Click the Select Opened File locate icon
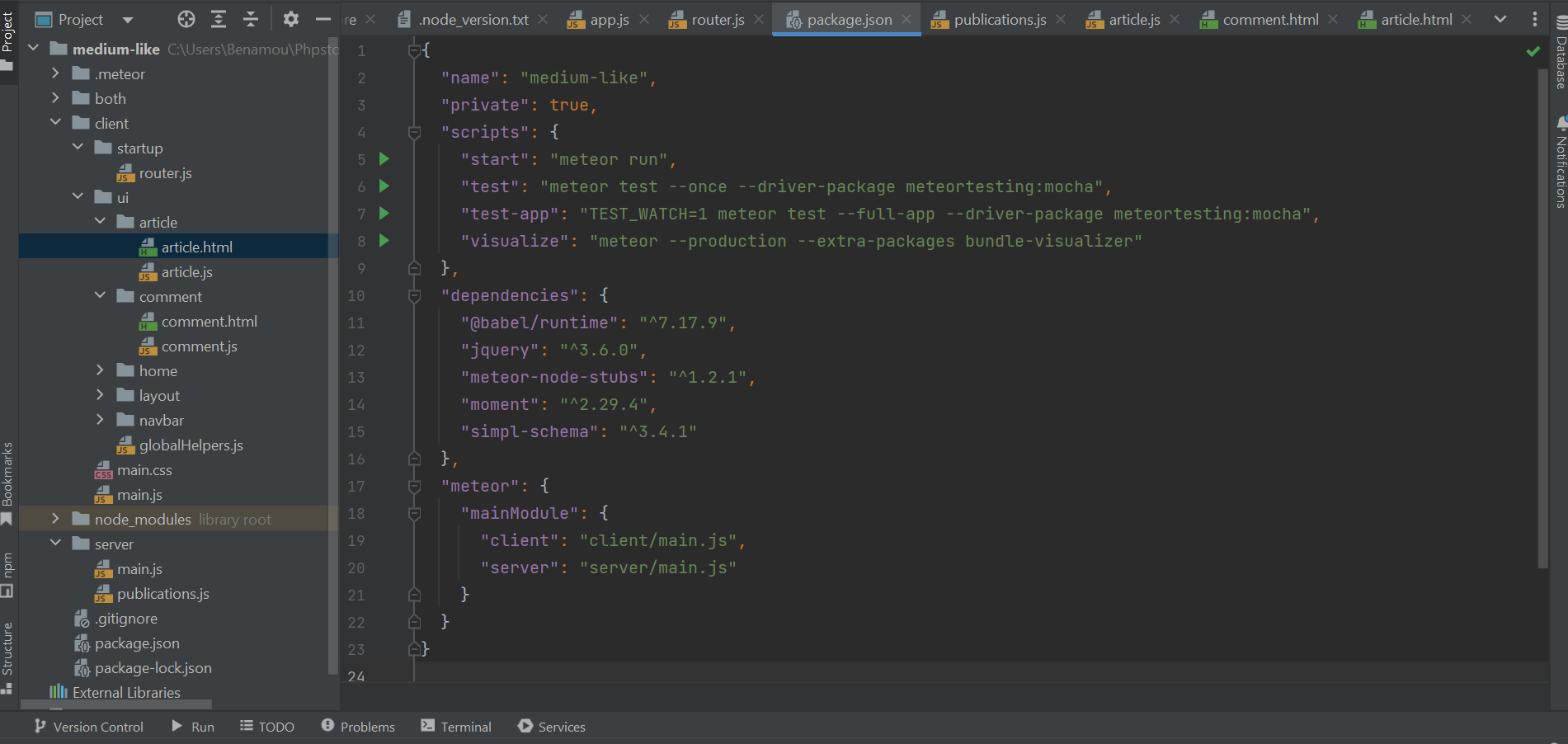1568x744 pixels. coord(186,19)
